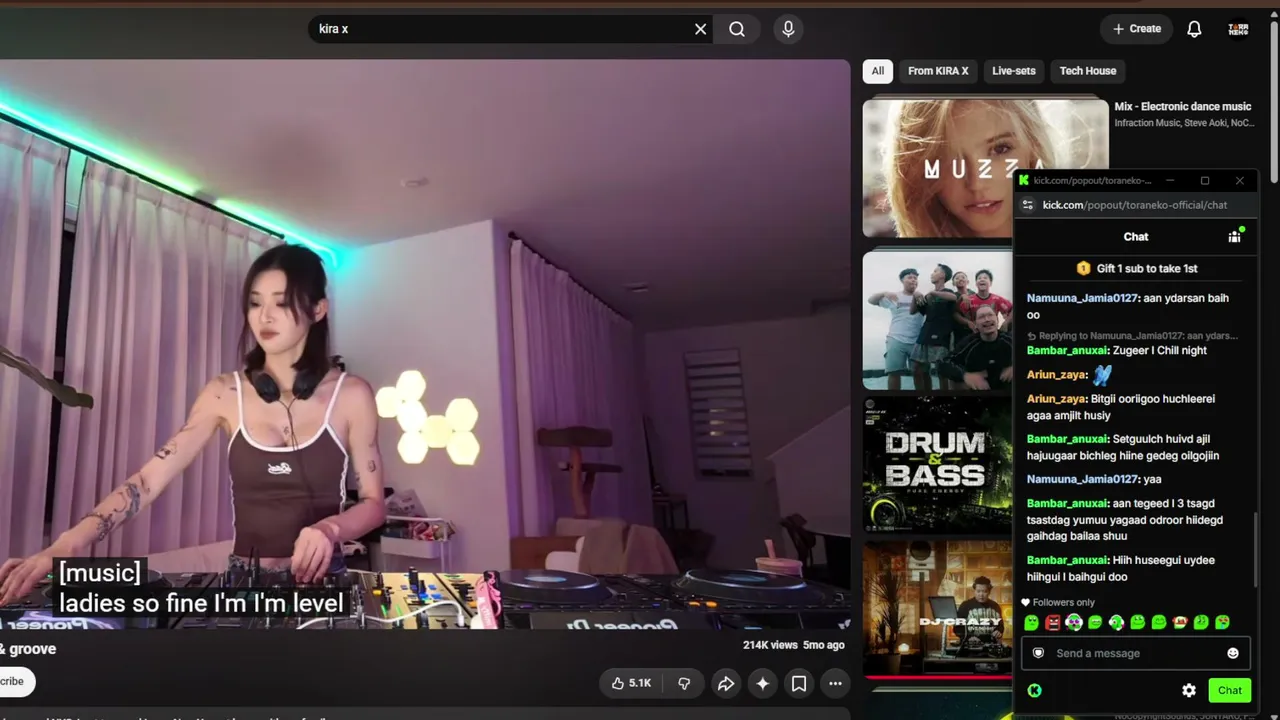Start voice search with the microphone

tap(788, 29)
